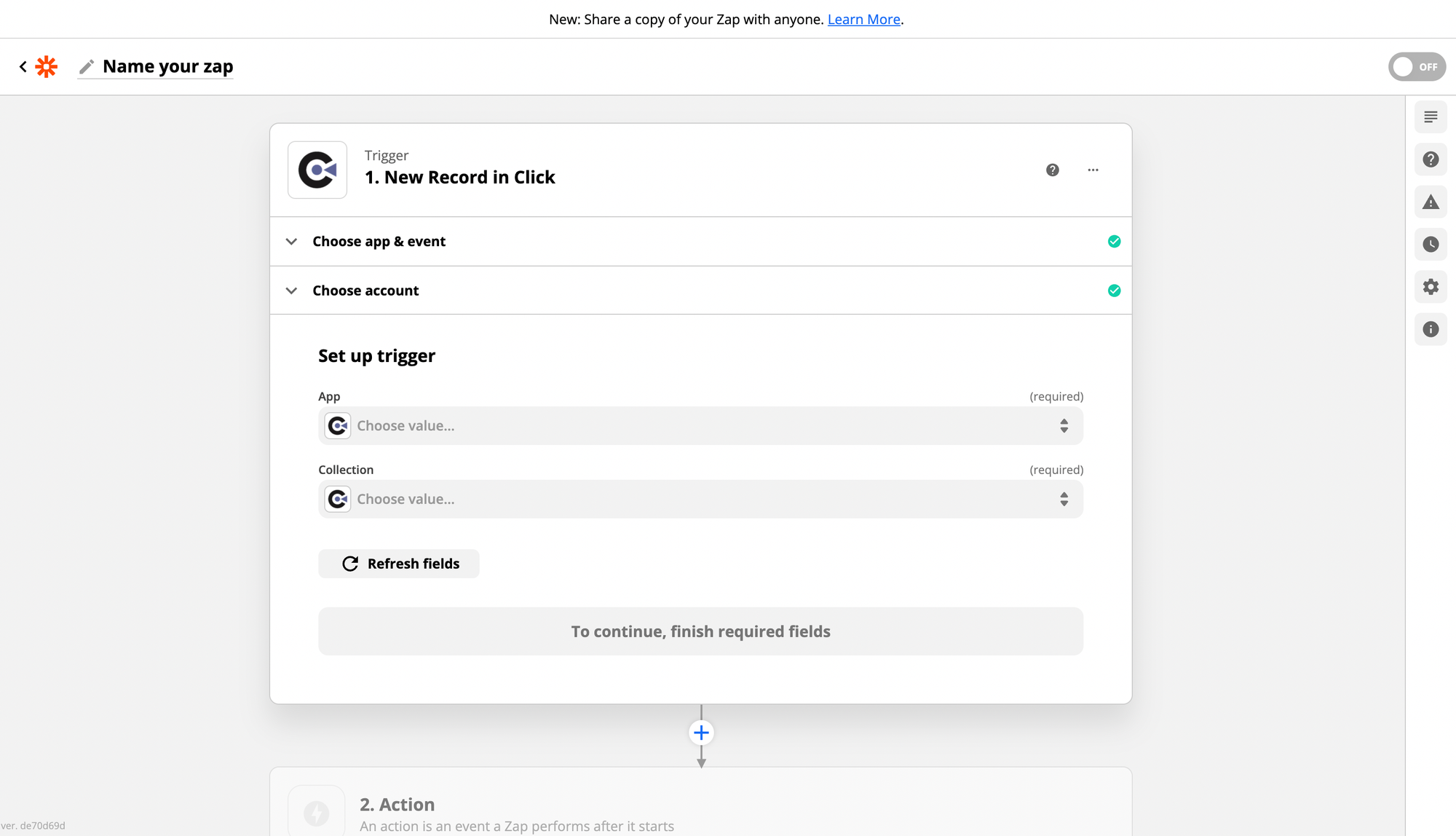Click 'Choose app & event' section title
Image resolution: width=1456 pixels, height=836 pixels.
coord(379,242)
